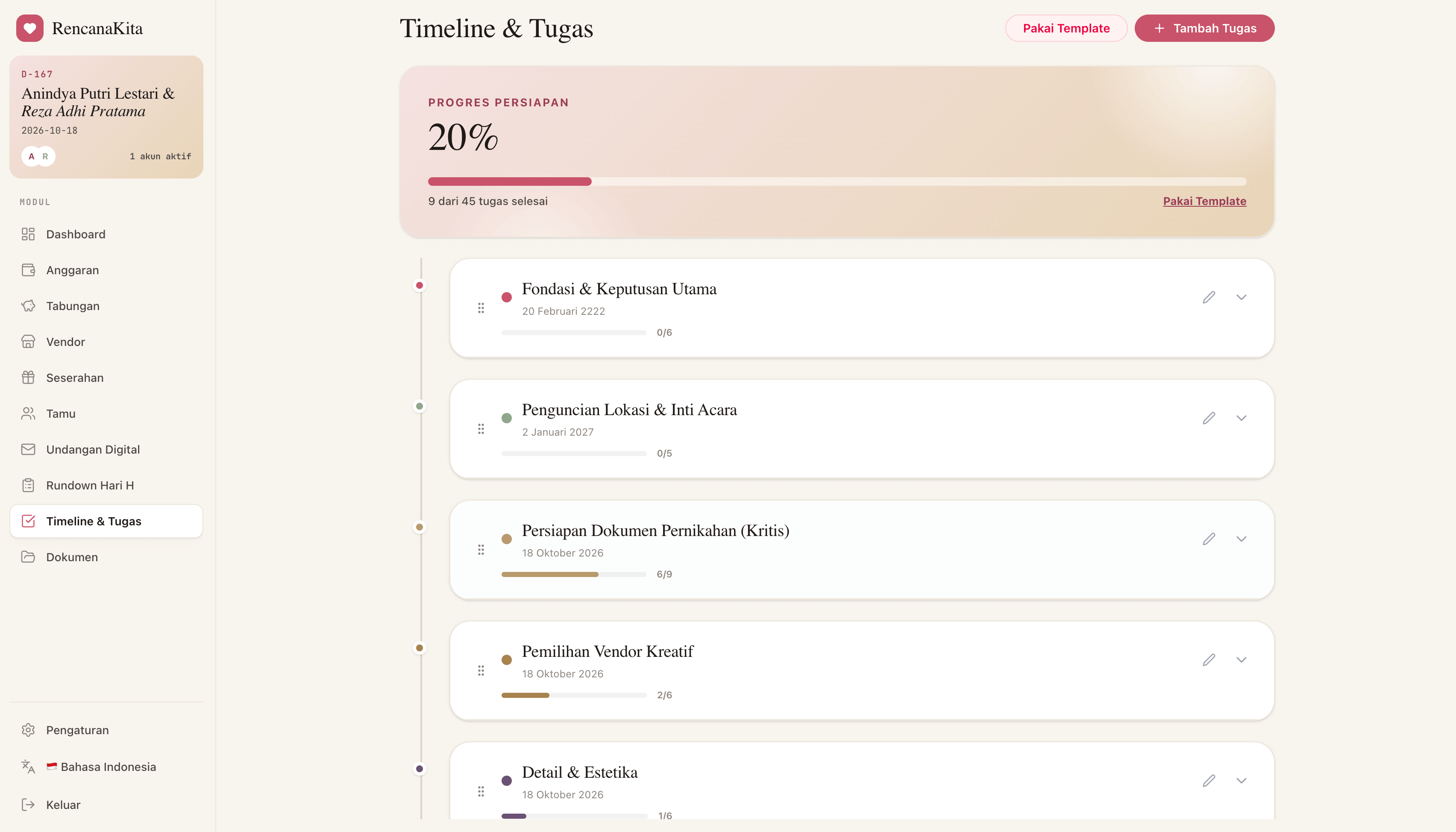Click the overall 20% progress bar

point(837,182)
